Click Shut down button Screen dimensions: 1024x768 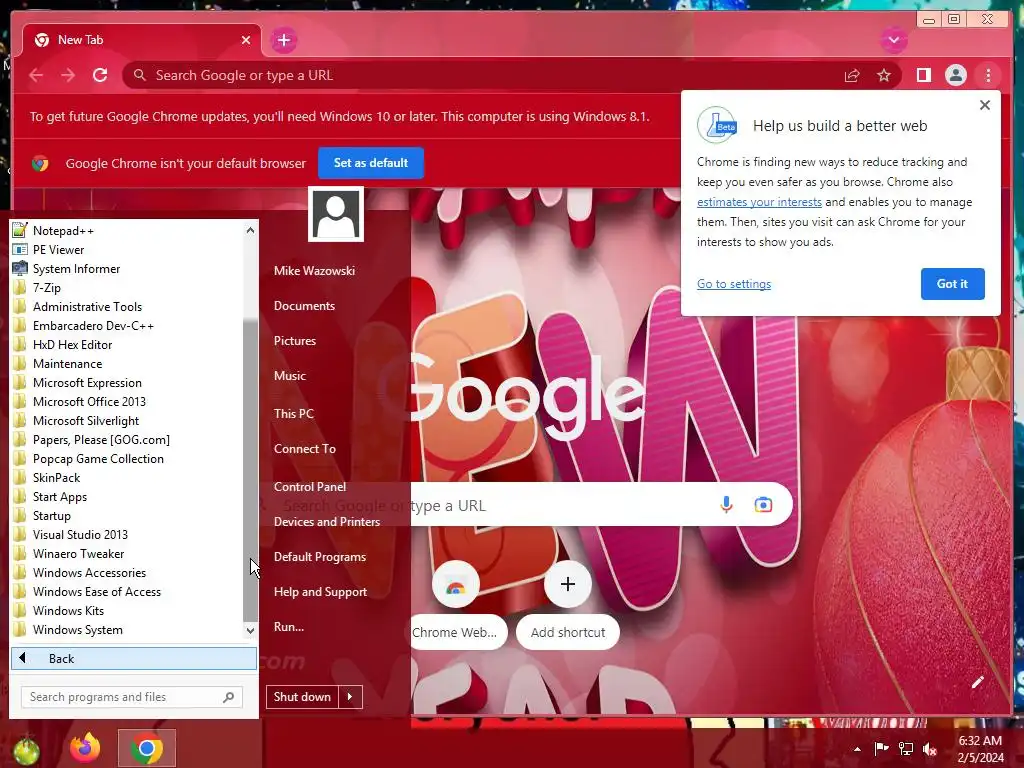[x=302, y=697]
